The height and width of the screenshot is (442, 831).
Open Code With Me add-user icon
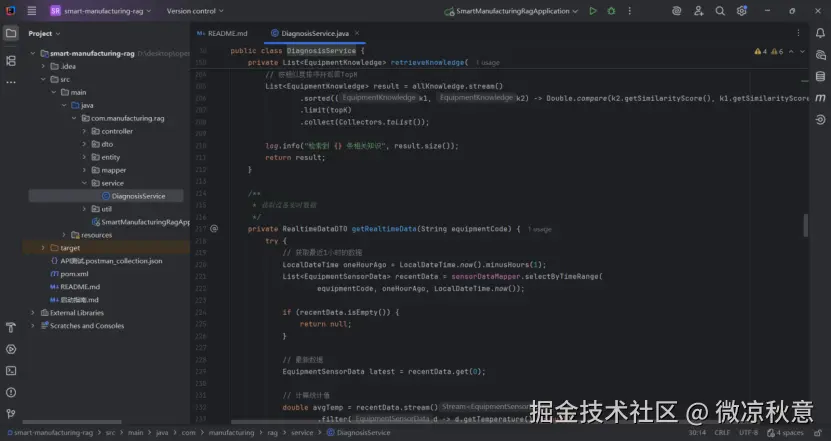tap(699, 11)
